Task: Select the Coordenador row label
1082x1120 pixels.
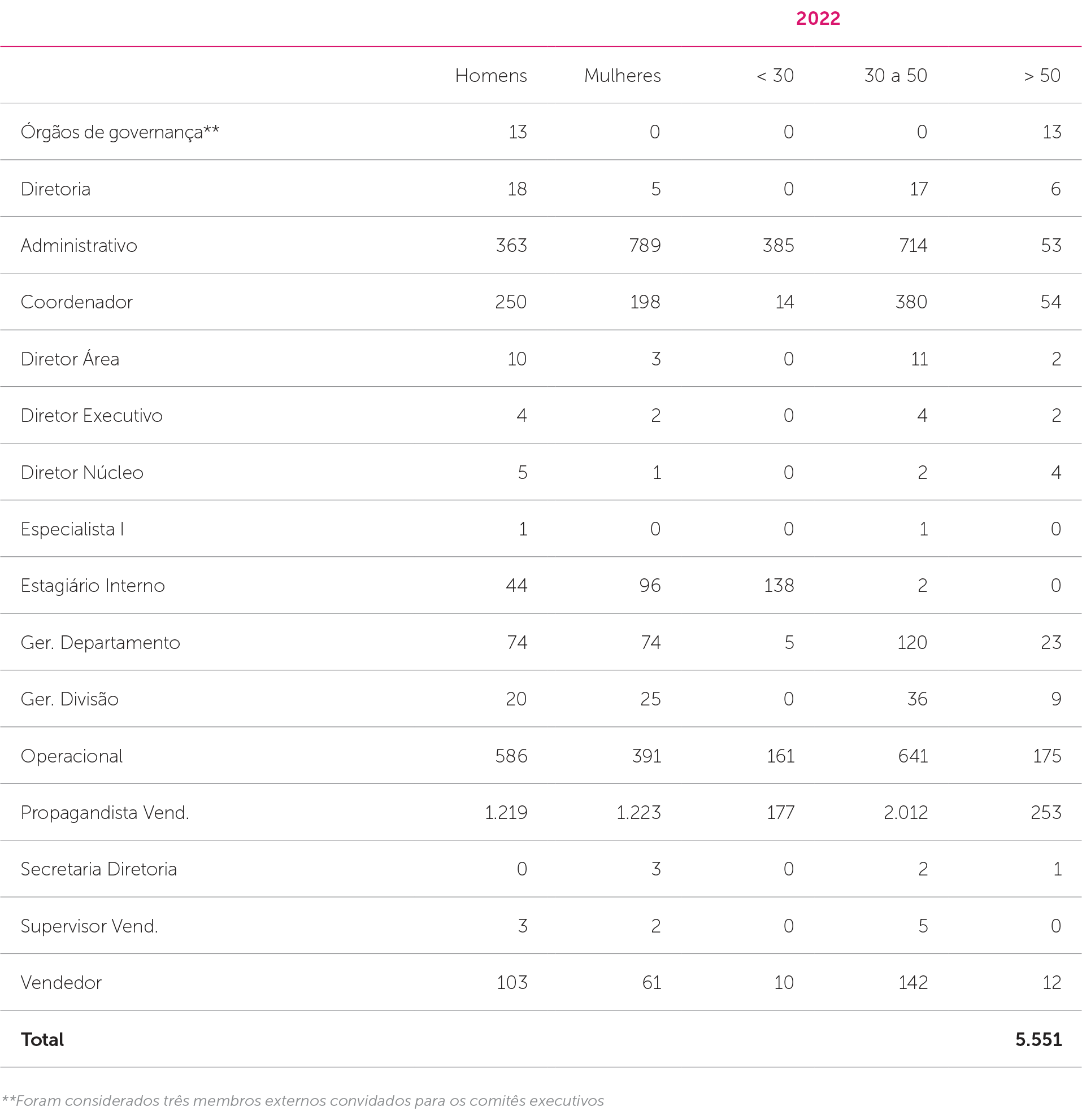Action: click(x=77, y=302)
